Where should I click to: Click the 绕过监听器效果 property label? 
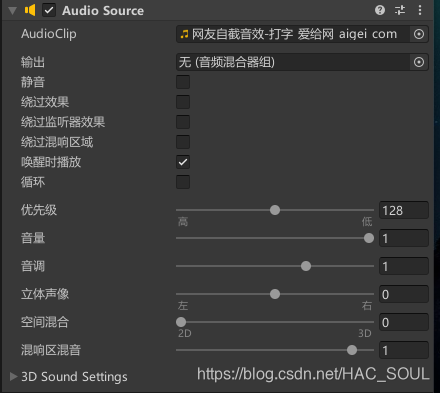63,122
